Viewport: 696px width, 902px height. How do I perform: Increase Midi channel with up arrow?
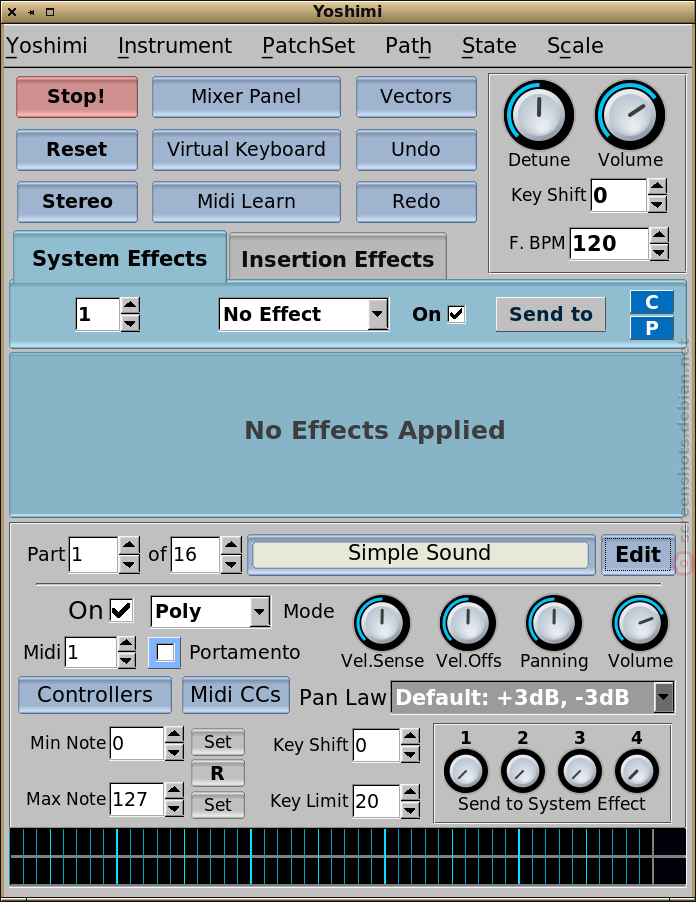127,644
